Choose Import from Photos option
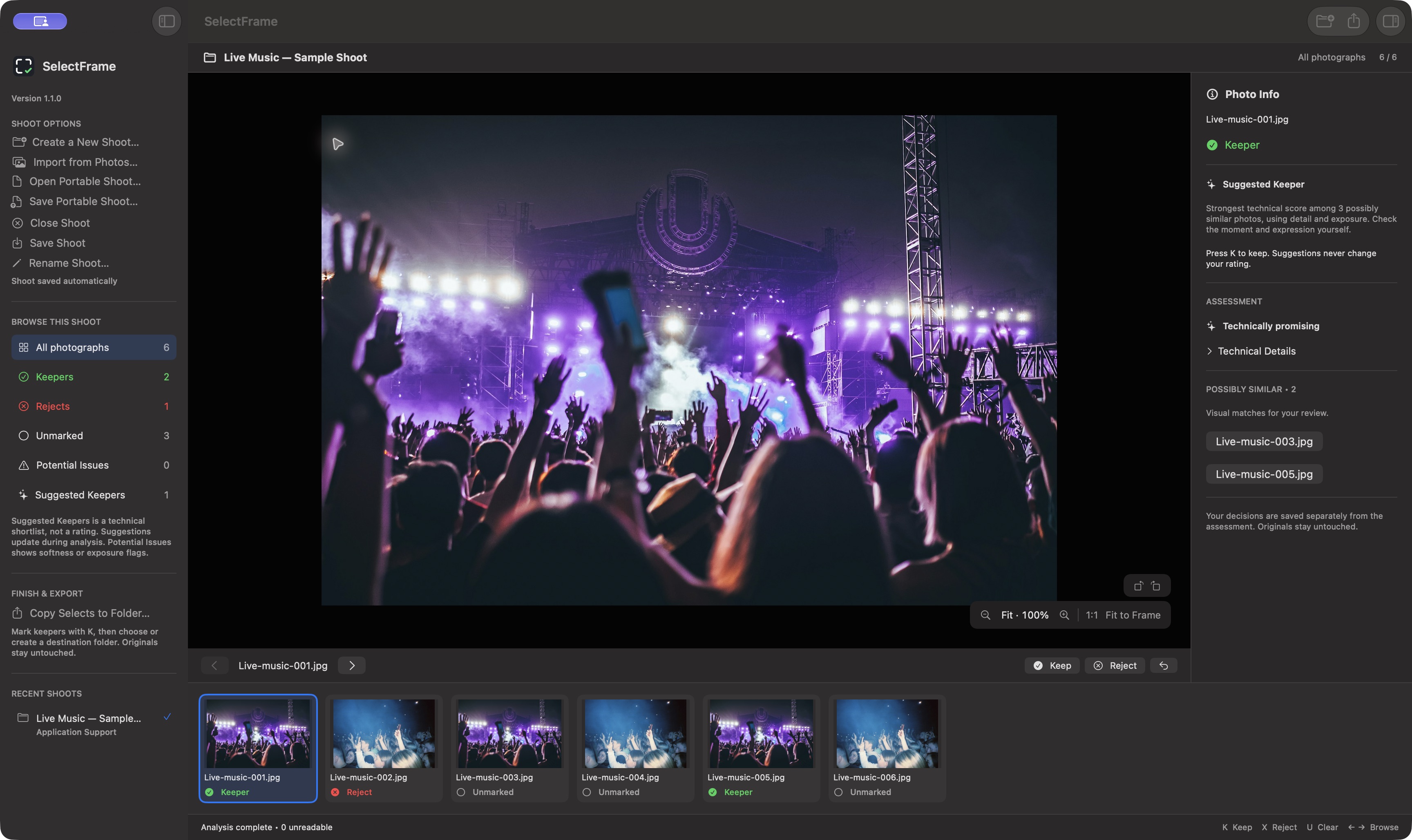Image resolution: width=1412 pixels, height=840 pixels. [75, 163]
